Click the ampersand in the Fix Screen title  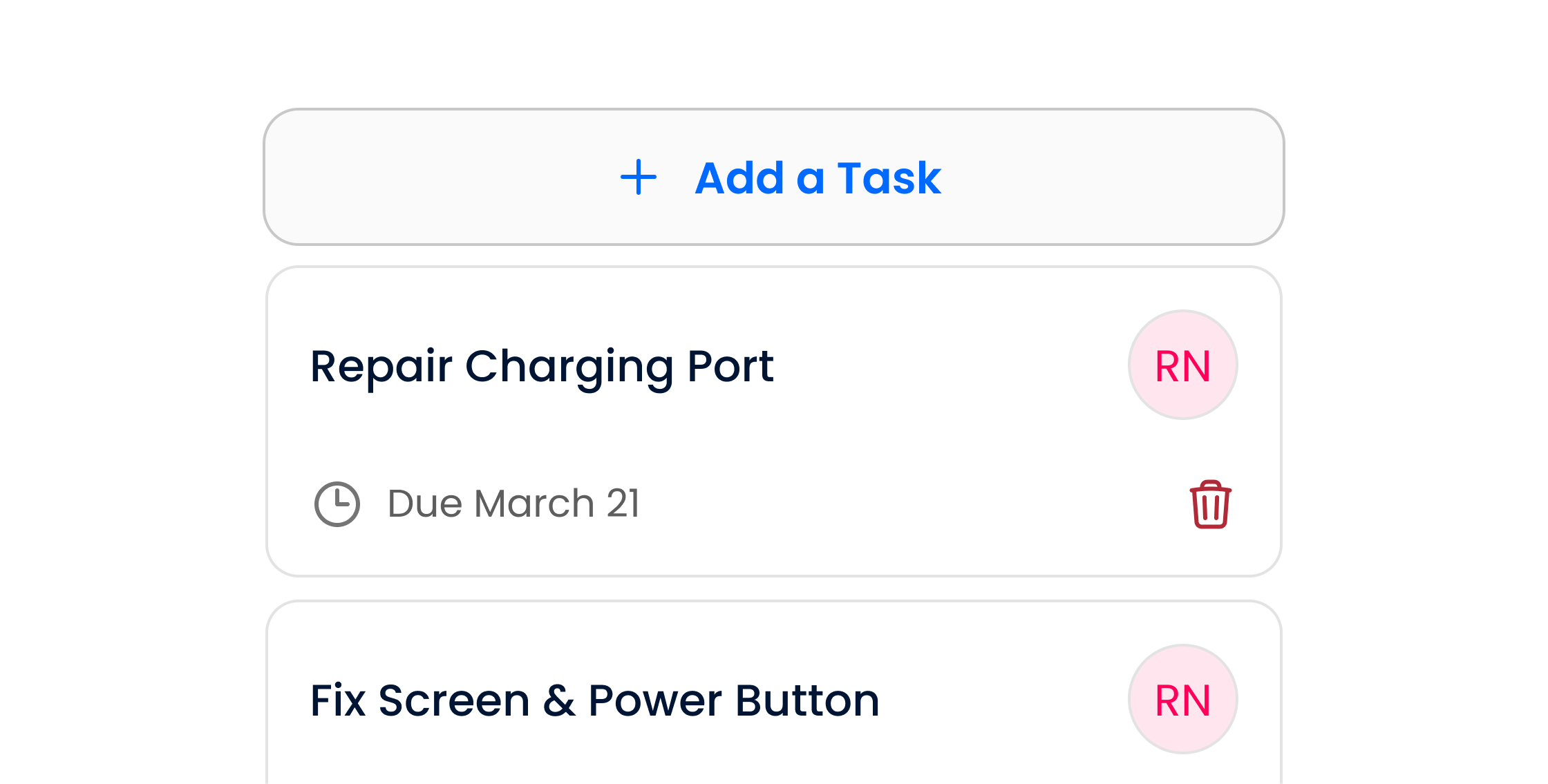558,700
